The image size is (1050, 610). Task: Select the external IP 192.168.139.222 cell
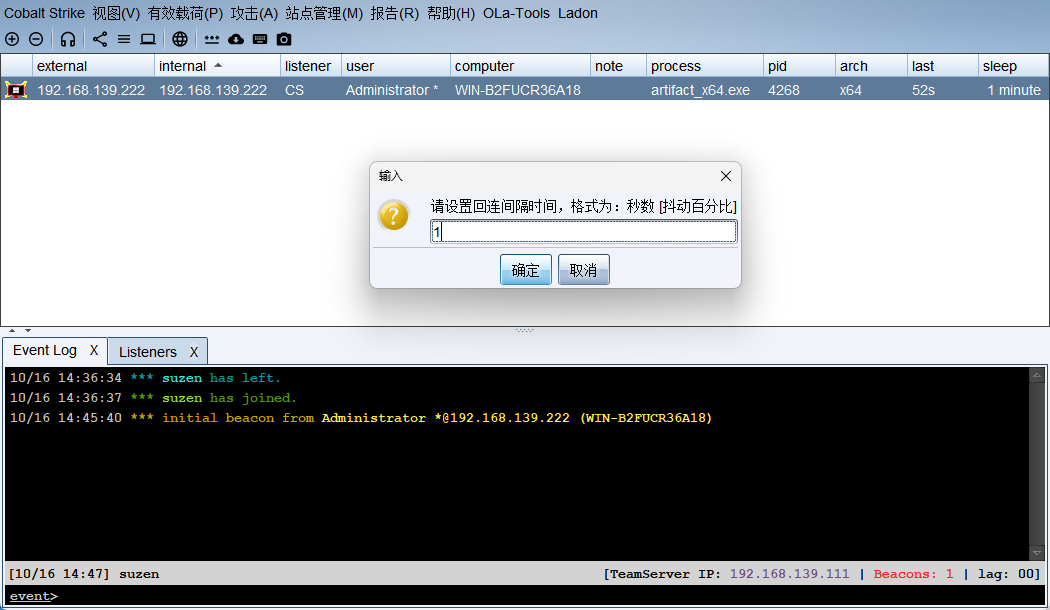click(x=91, y=90)
